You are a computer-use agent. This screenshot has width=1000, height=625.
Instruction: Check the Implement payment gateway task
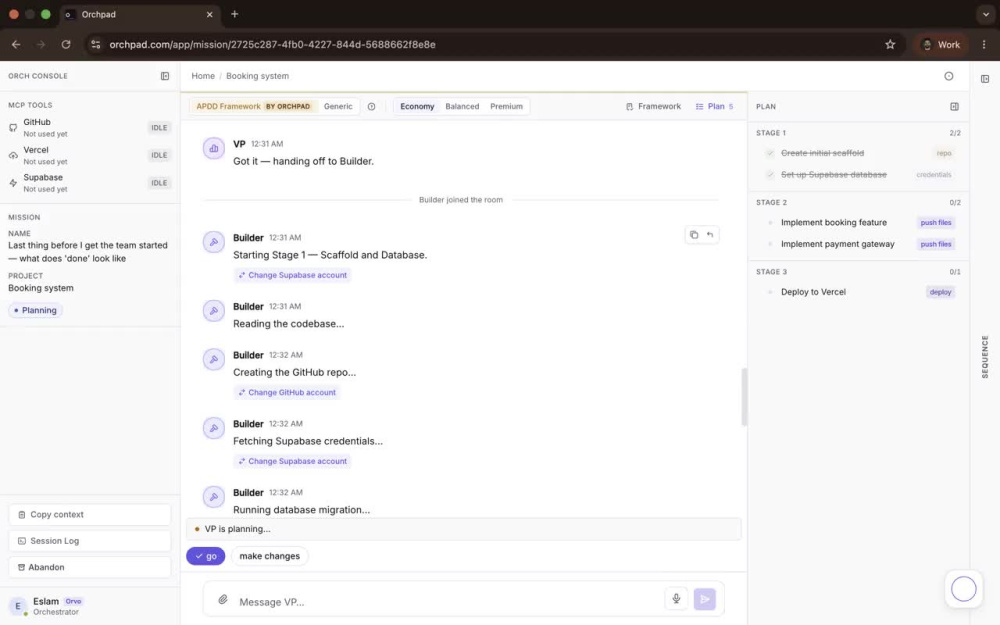(x=770, y=244)
